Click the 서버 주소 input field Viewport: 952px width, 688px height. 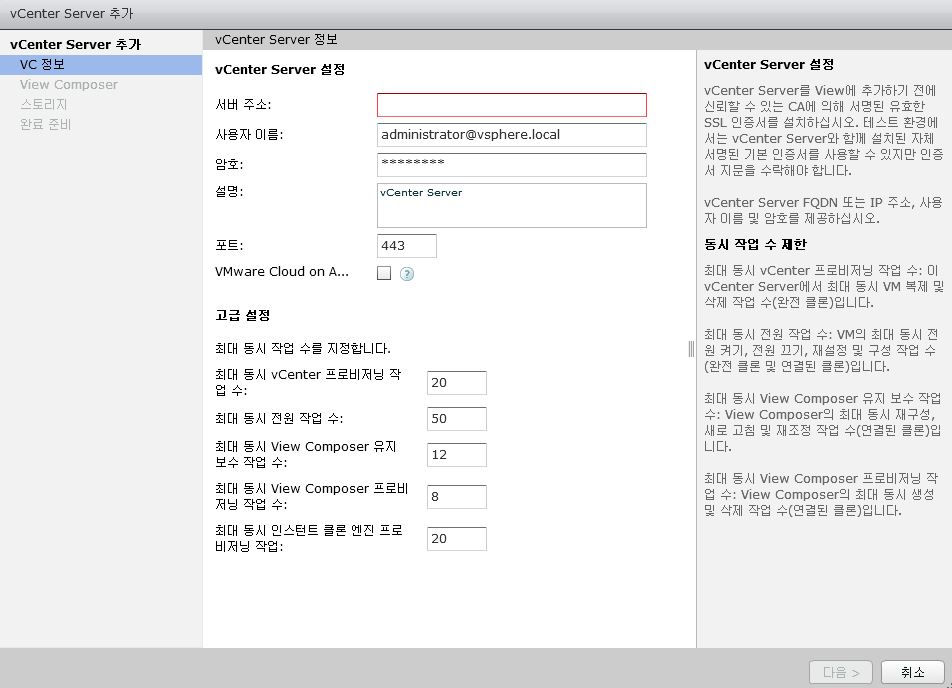[512, 105]
